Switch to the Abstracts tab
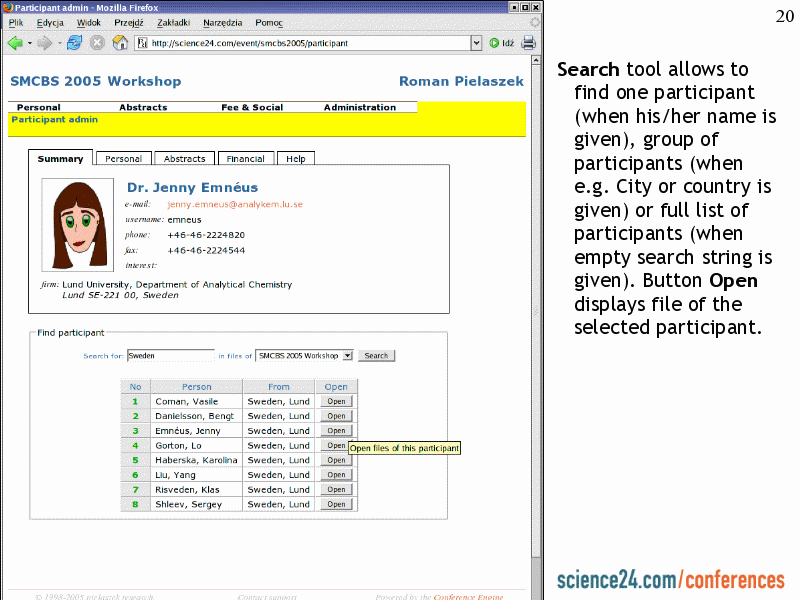This screenshot has height=600, width=800. [184, 158]
